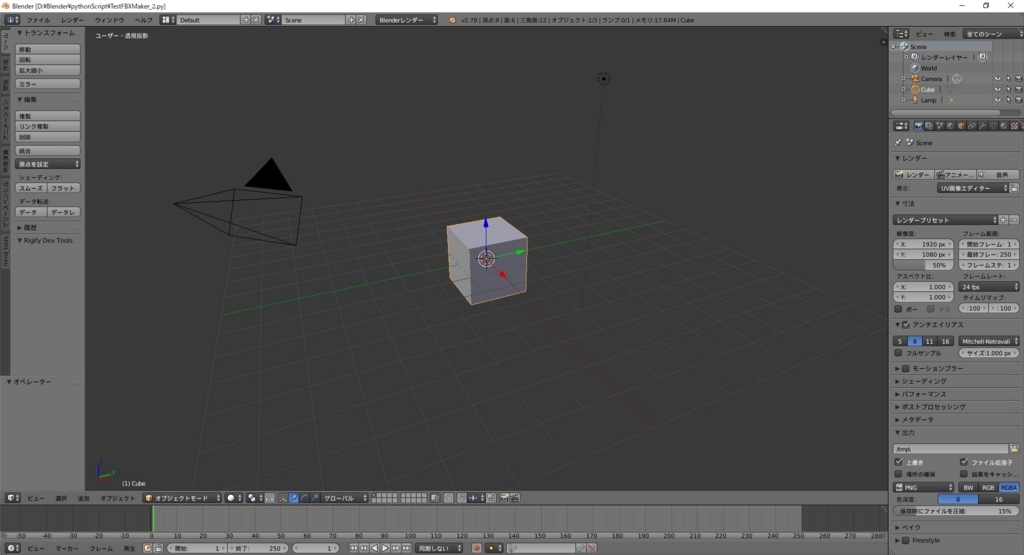Open the 3D view editor type selector
1024x555 pixels.
pyautogui.click(x=12, y=498)
